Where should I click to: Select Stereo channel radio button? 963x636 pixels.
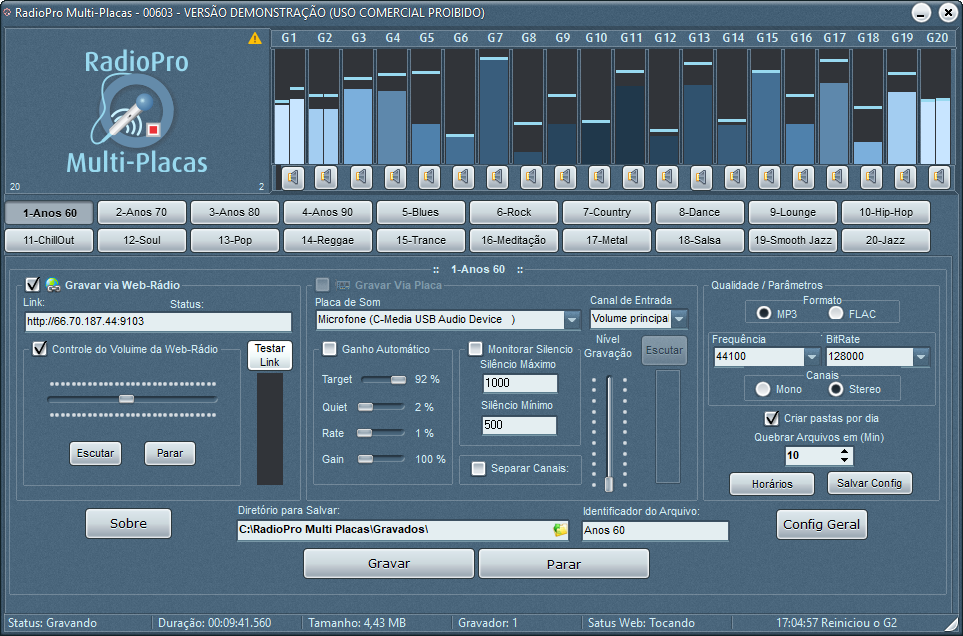[x=836, y=389]
